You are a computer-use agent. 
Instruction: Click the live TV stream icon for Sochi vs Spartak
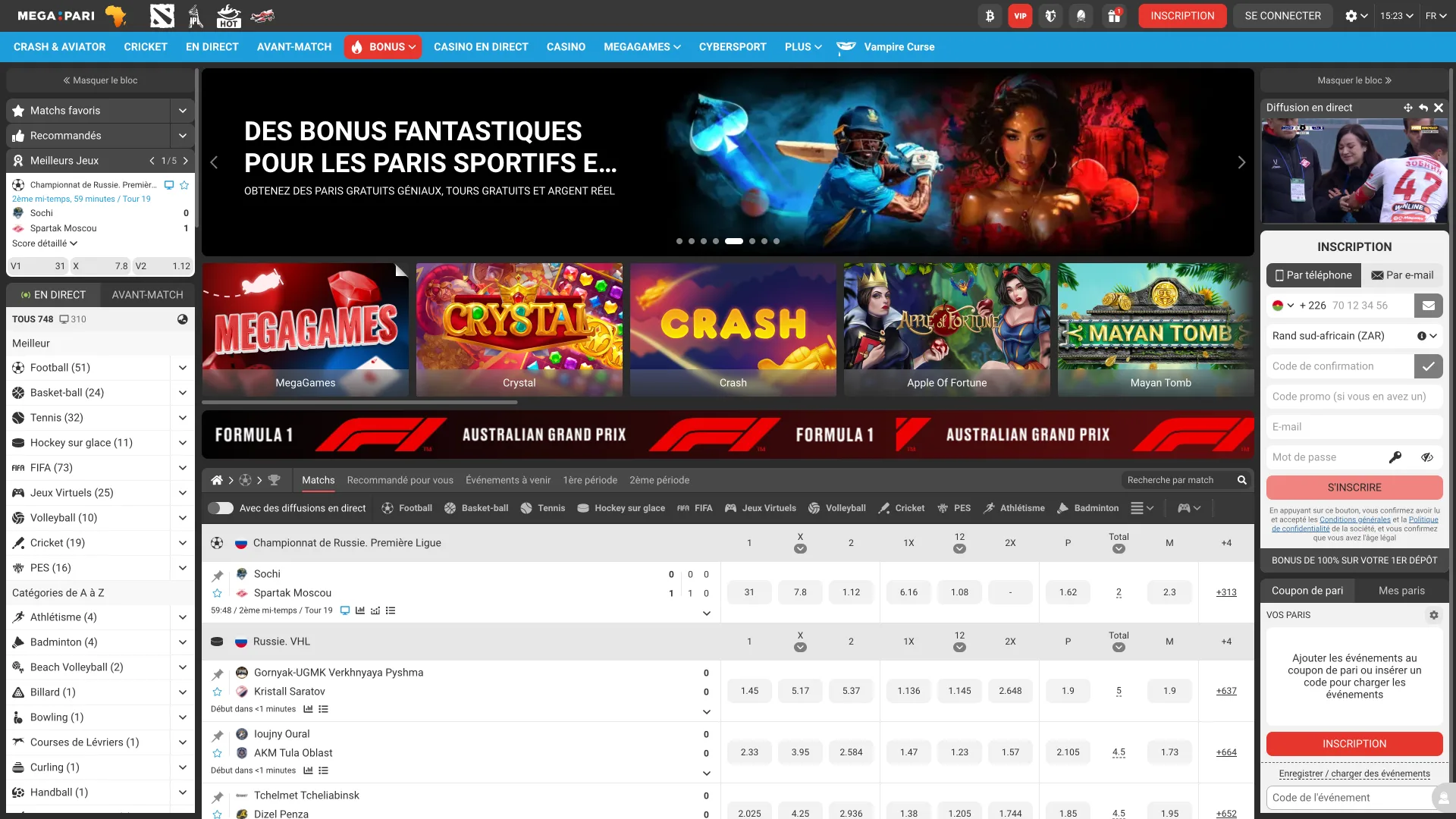[345, 610]
